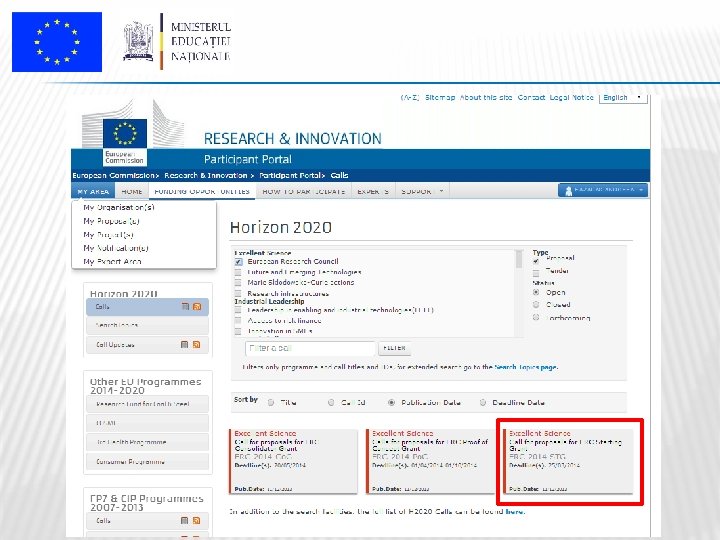Click calendar icon beside FP7 & CIP Calls

click(185, 520)
